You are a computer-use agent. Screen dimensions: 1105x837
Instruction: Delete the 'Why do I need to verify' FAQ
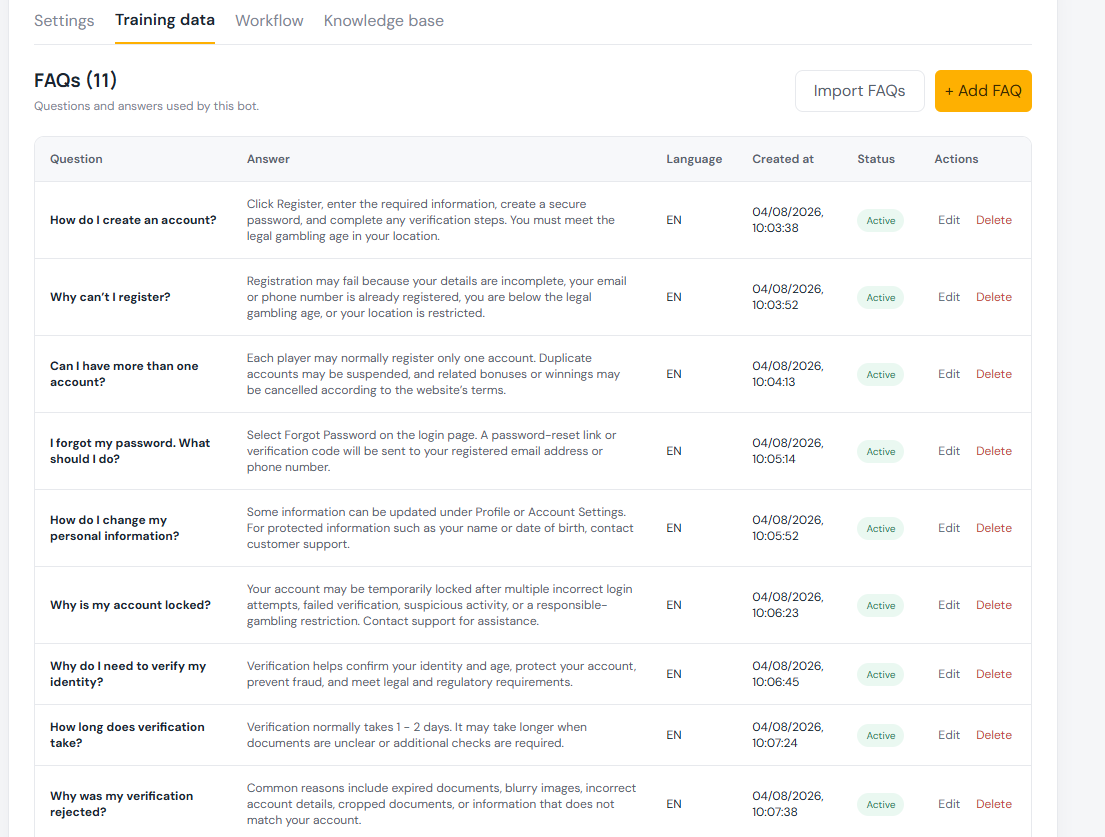tap(994, 674)
